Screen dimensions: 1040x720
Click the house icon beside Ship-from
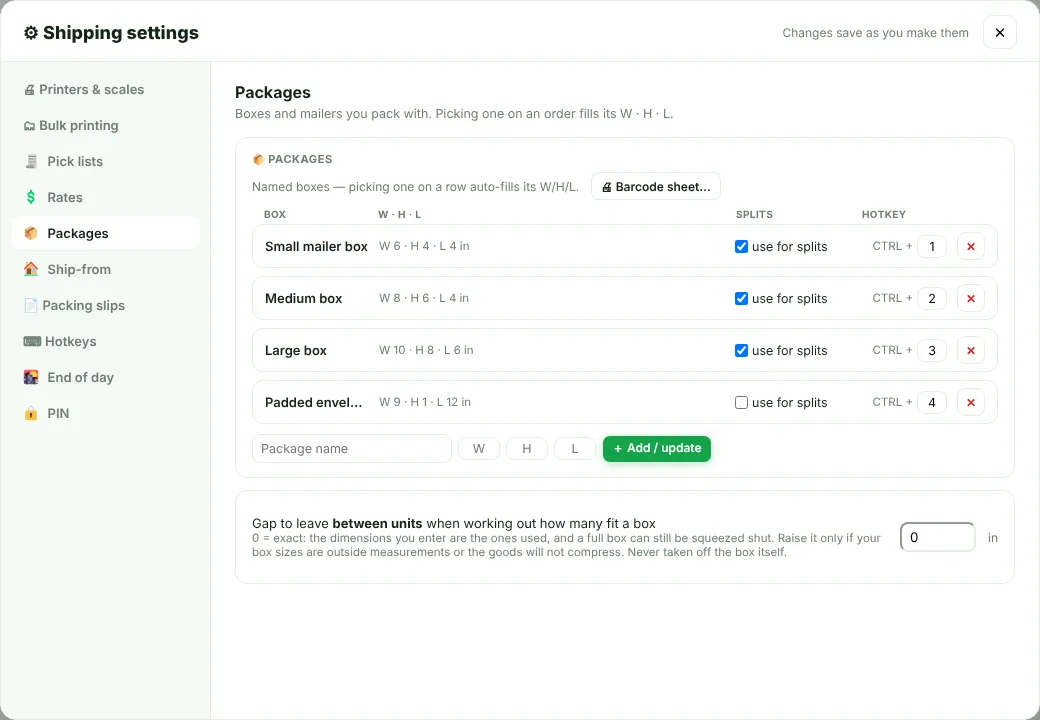31,269
